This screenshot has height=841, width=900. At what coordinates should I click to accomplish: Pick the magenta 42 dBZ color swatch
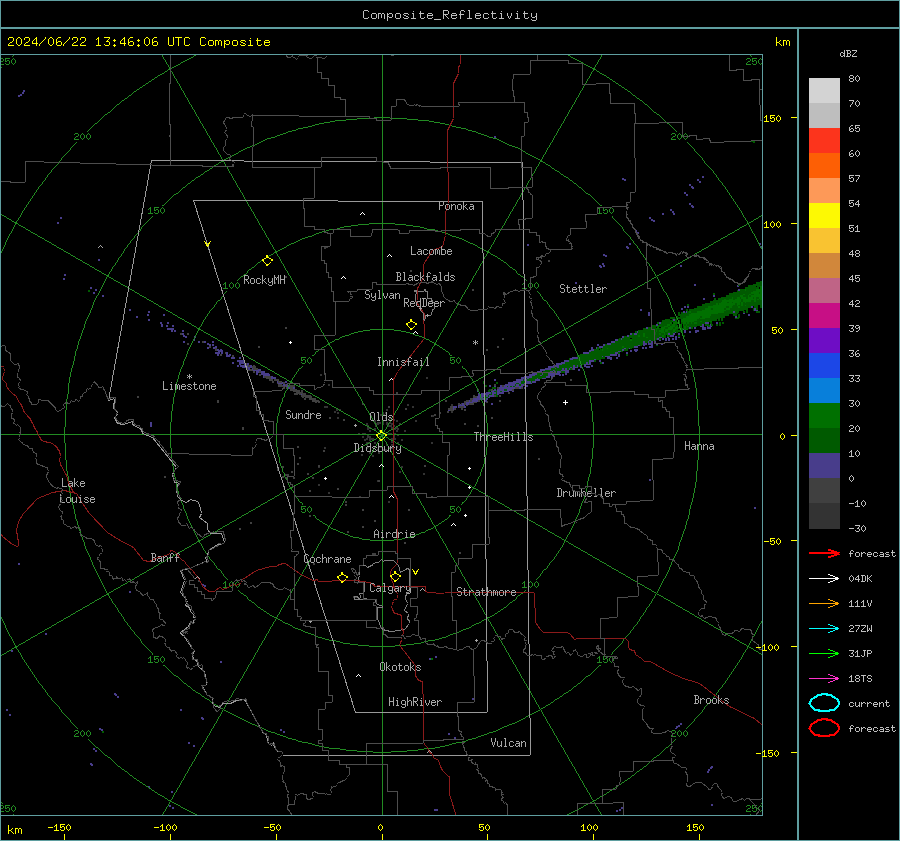824,315
